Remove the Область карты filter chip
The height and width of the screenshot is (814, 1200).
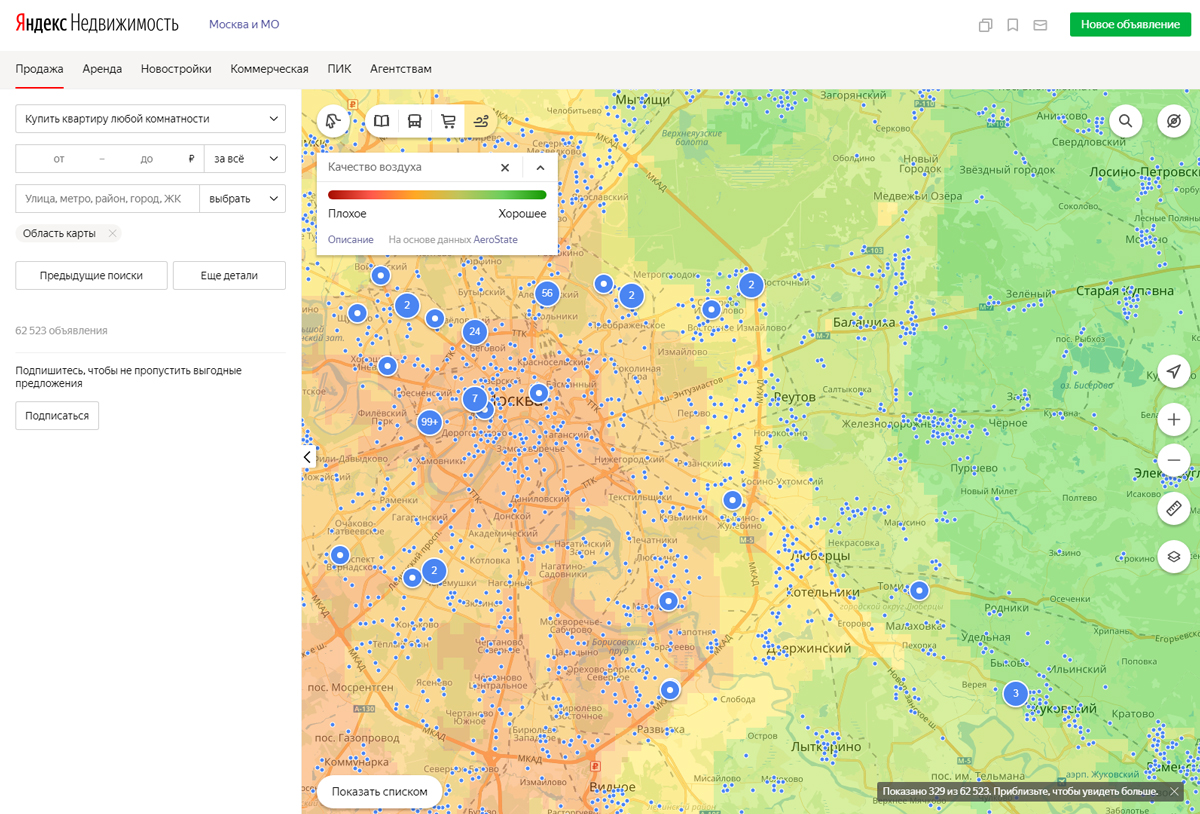113,234
